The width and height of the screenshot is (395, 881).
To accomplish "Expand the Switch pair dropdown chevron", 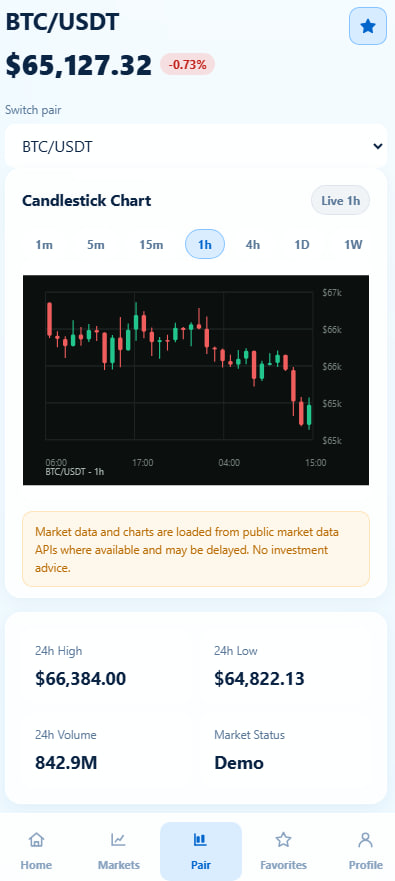I will [x=378, y=147].
